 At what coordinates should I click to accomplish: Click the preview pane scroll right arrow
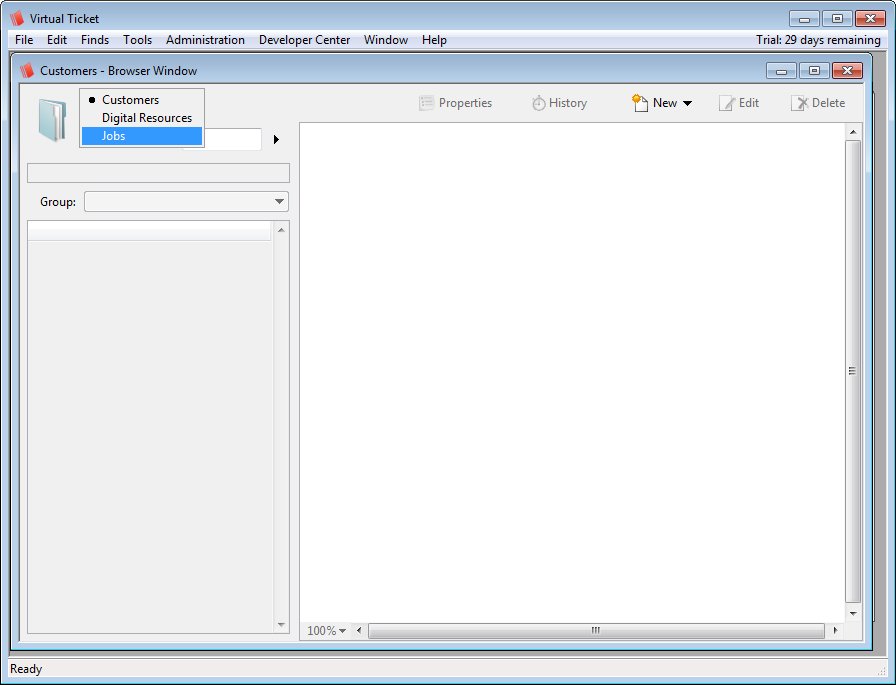835,631
